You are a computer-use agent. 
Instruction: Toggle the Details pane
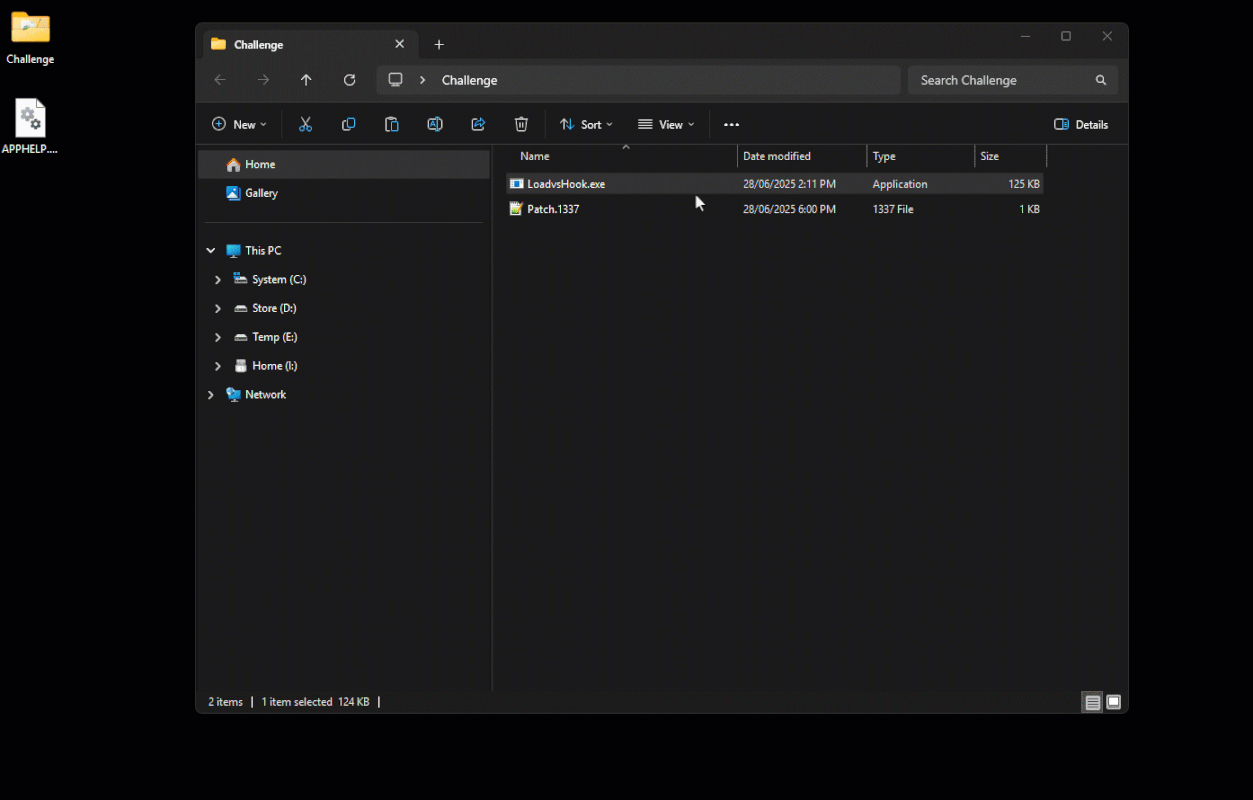coord(1081,125)
